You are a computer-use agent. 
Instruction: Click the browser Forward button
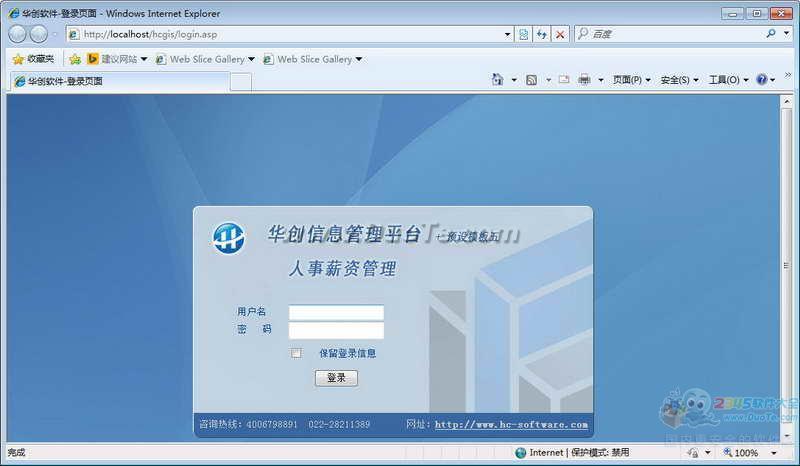coord(39,34)
